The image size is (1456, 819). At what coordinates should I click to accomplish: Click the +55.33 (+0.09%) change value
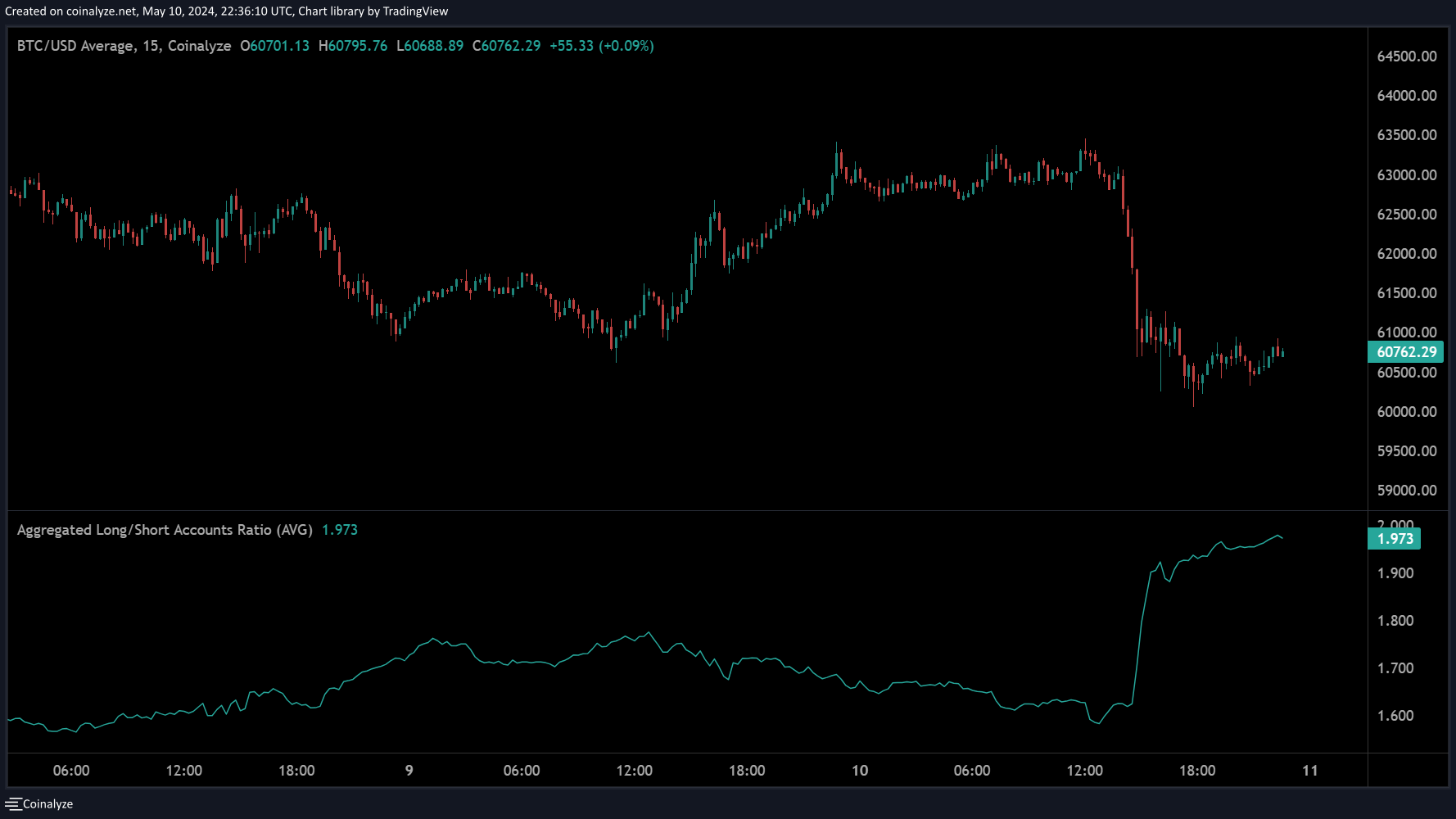tap(602, 46)
